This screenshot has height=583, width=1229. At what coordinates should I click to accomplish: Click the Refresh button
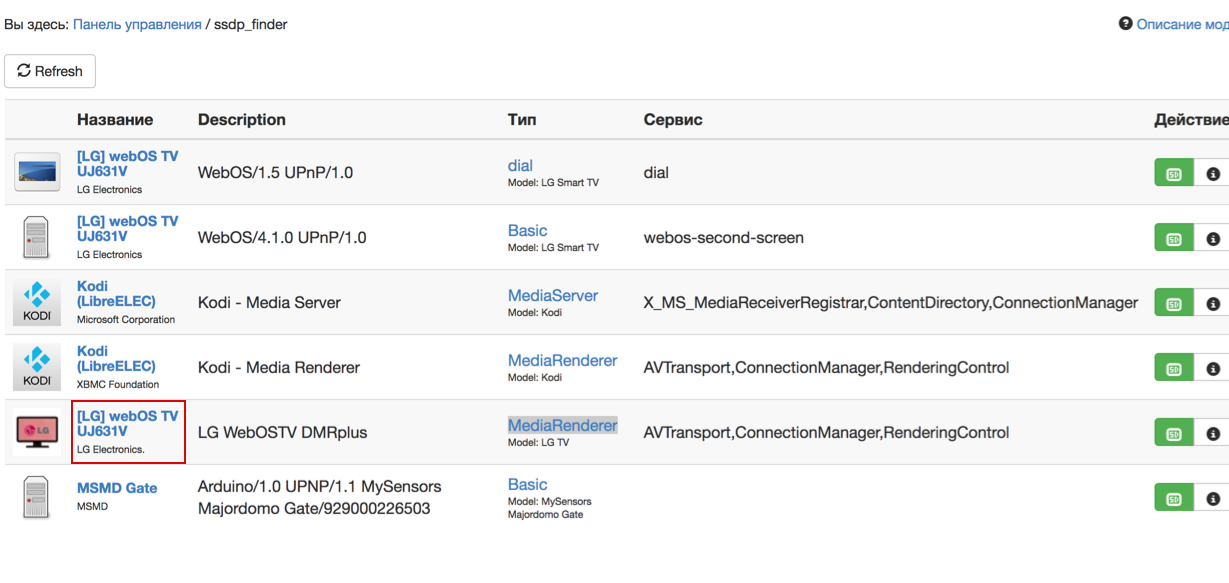coord(50,71)
